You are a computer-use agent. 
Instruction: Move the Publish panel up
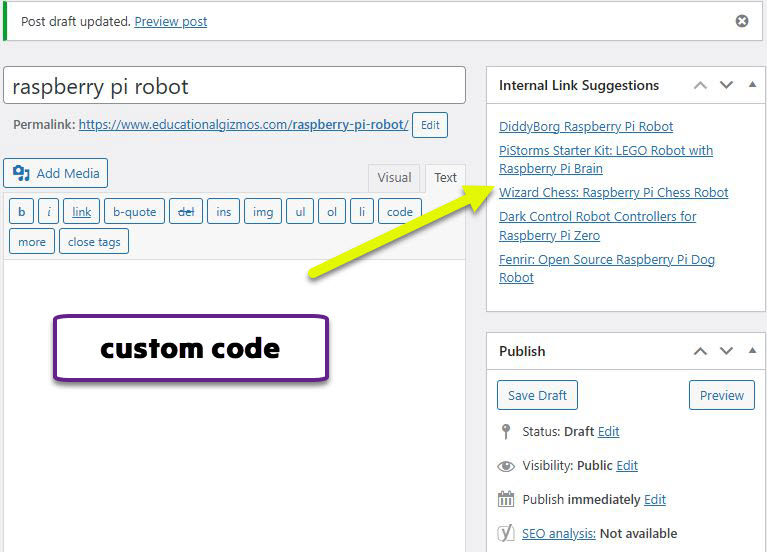coord(700,351)
